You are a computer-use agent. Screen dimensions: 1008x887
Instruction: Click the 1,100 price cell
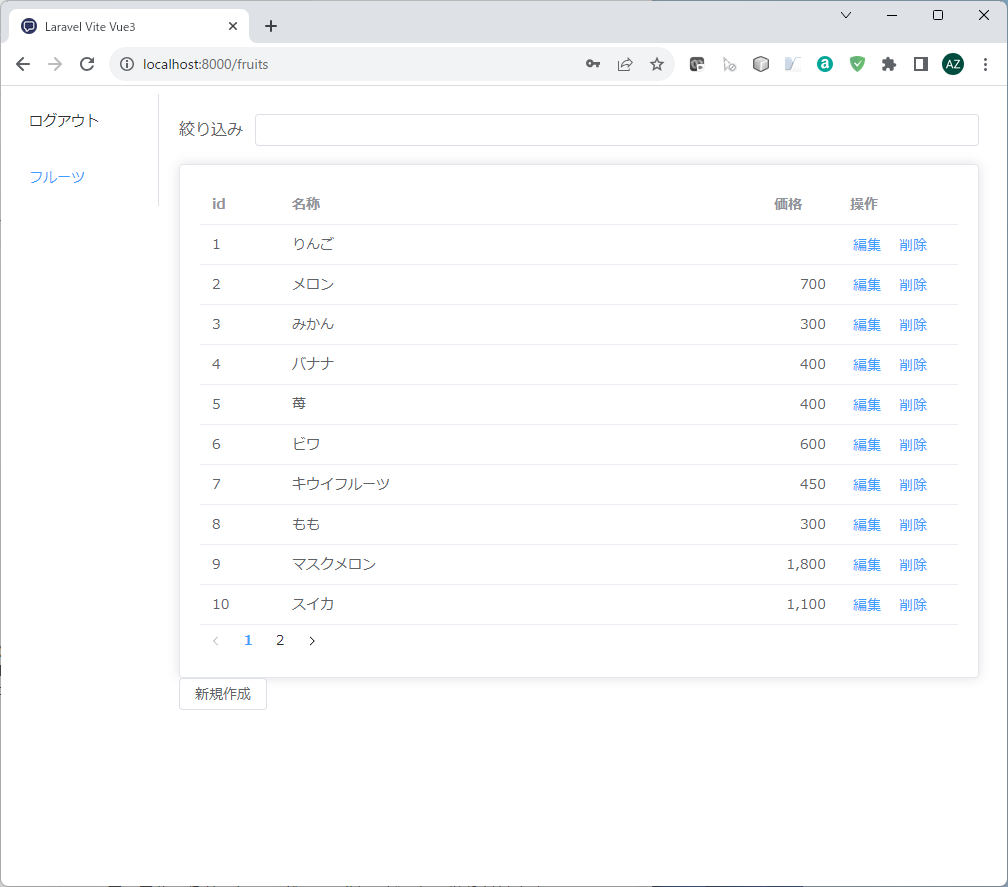[x=806, y=604]
